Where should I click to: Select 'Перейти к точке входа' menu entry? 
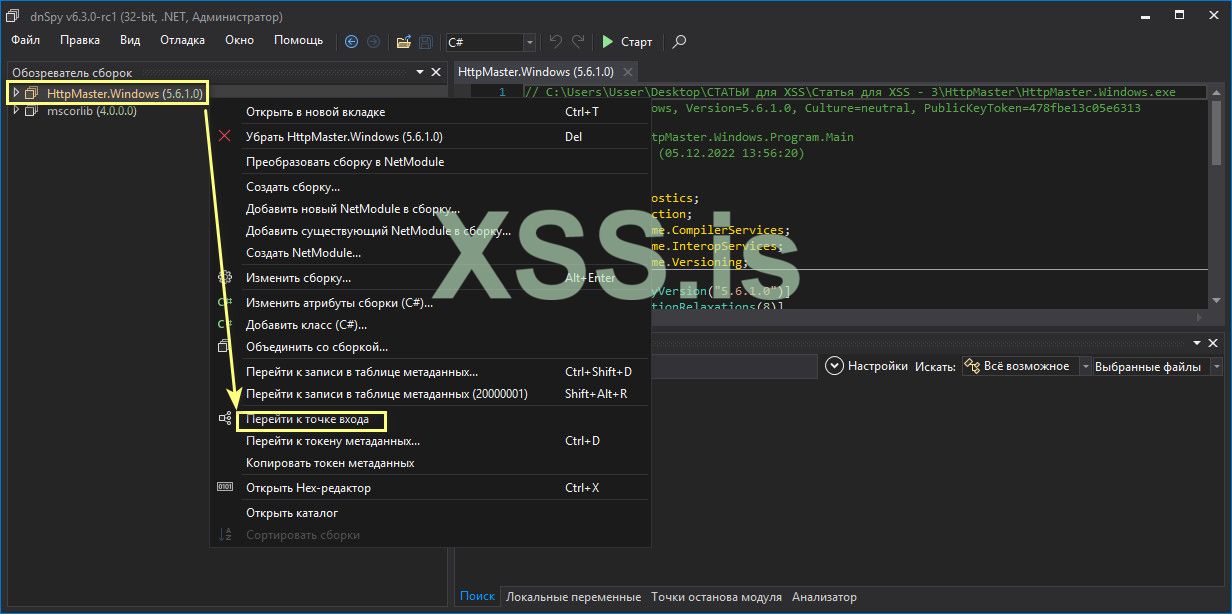(x=307, y=420)
